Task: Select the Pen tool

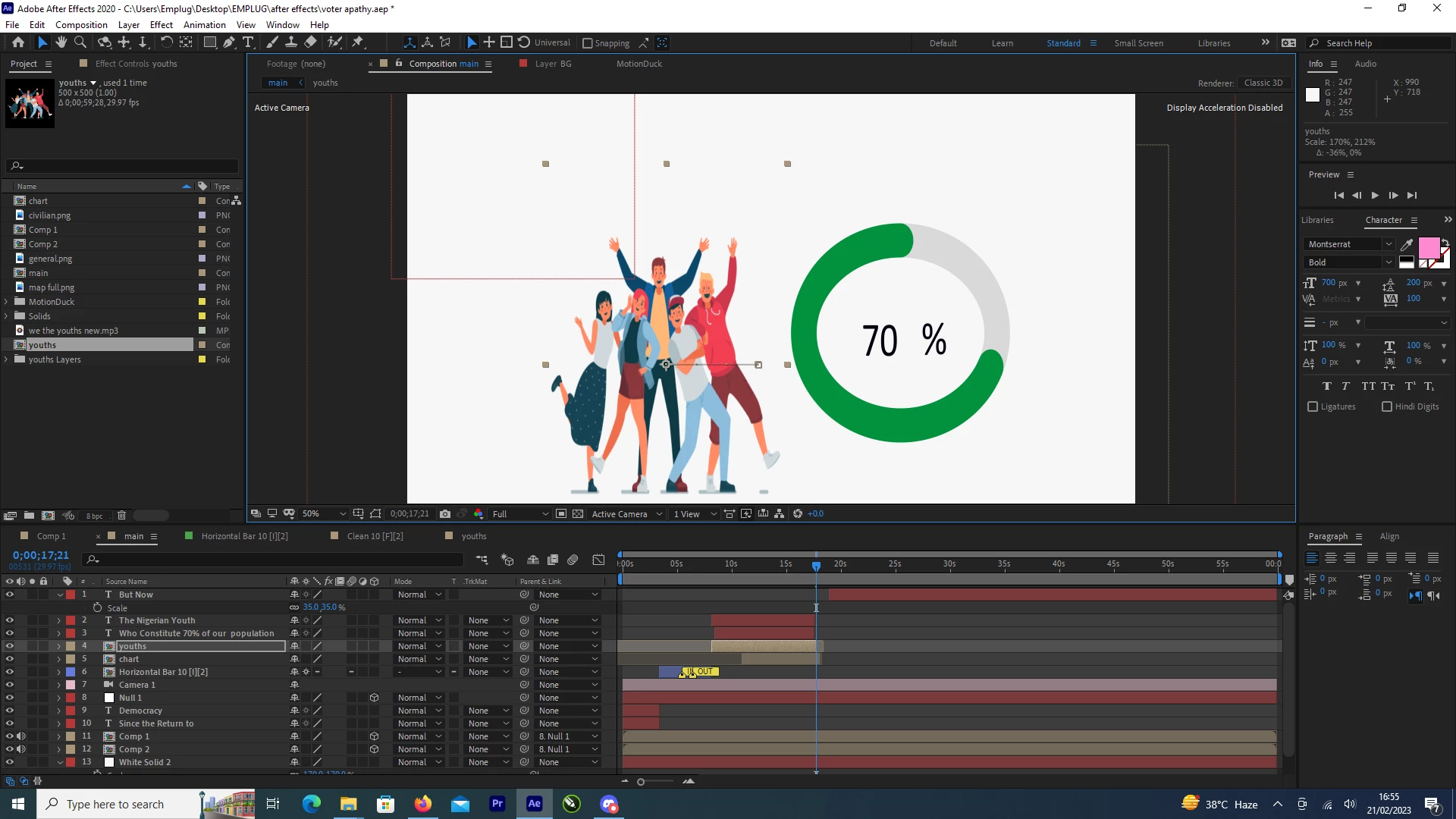Action: 228,42
